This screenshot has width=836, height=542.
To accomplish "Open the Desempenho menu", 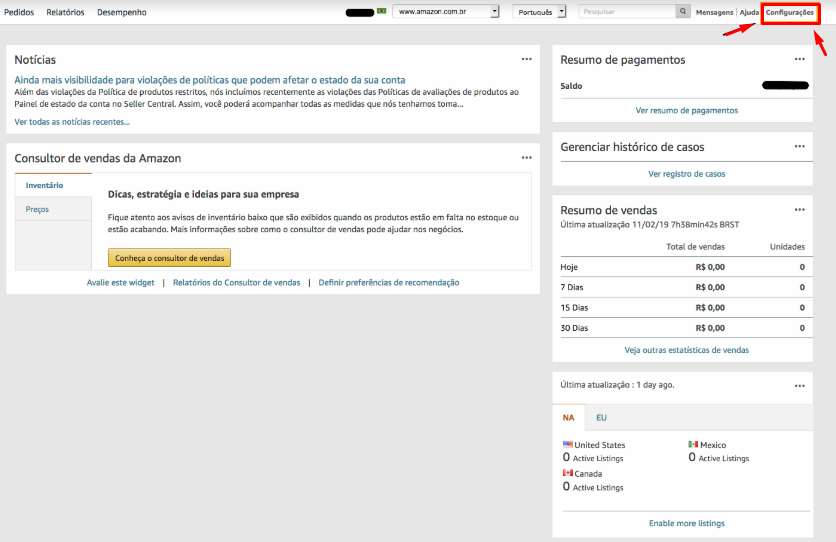I will [x=122, y=12].
